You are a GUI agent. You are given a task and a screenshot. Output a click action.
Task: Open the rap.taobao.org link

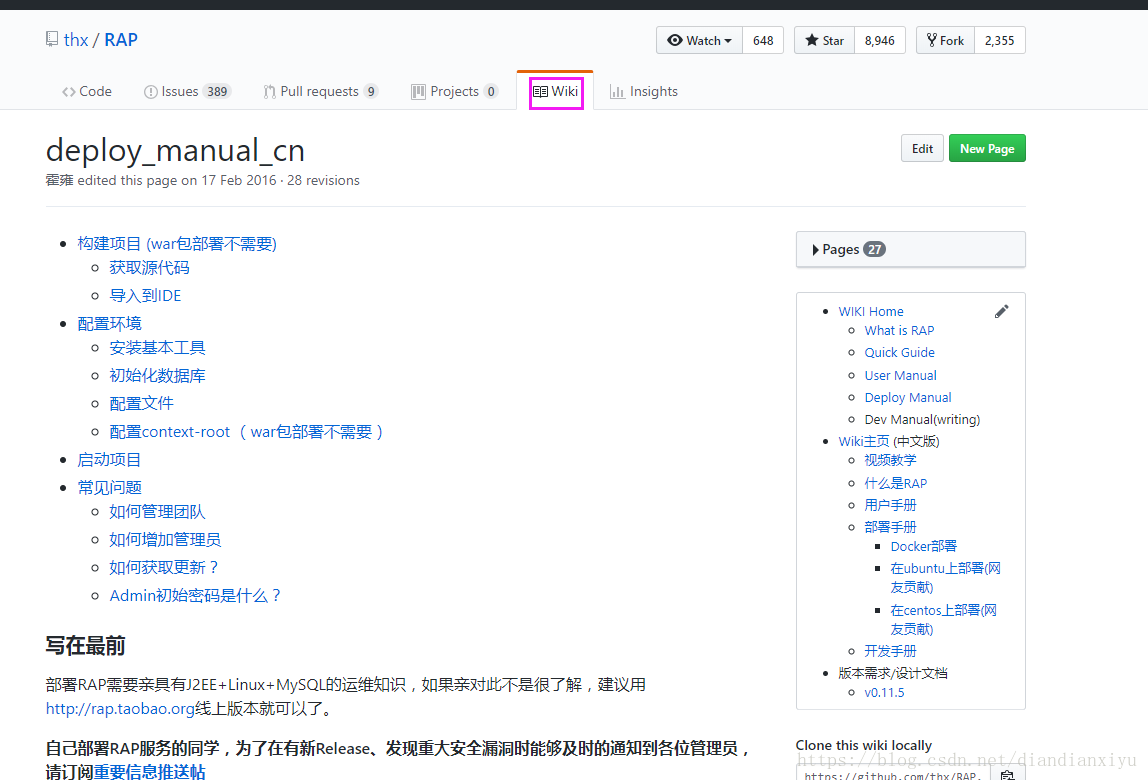(x=120, y=709)
